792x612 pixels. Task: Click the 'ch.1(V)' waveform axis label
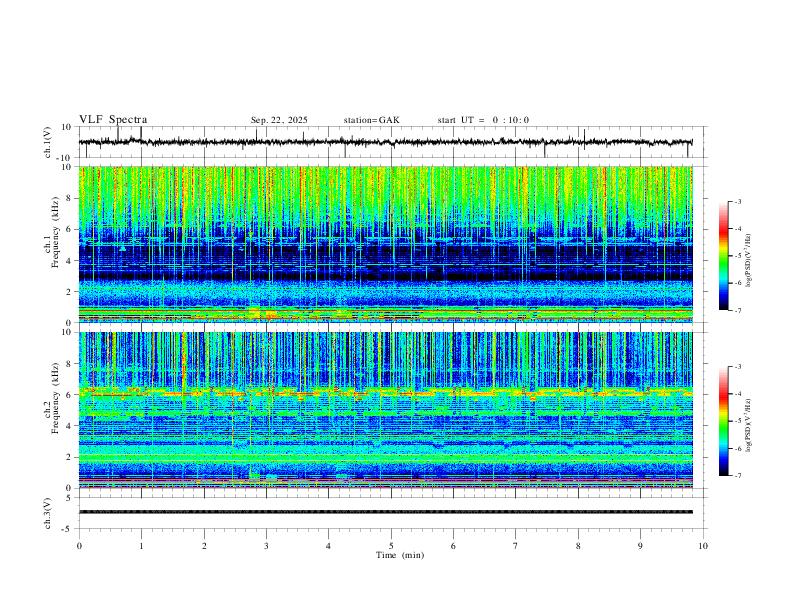48,142
